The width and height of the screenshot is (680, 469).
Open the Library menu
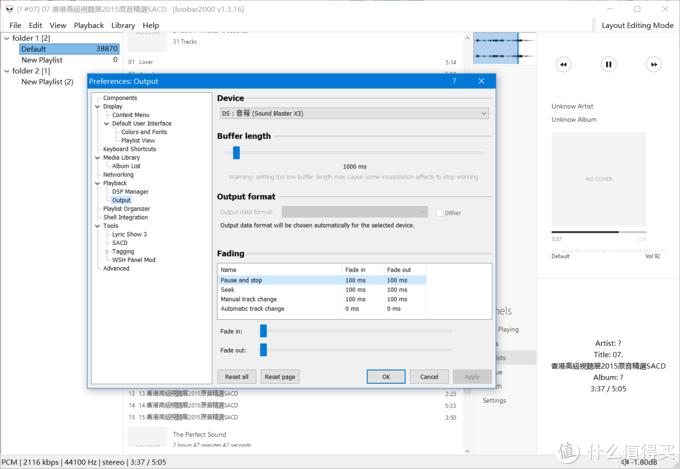pyautogui.click(x=123, y=25)
